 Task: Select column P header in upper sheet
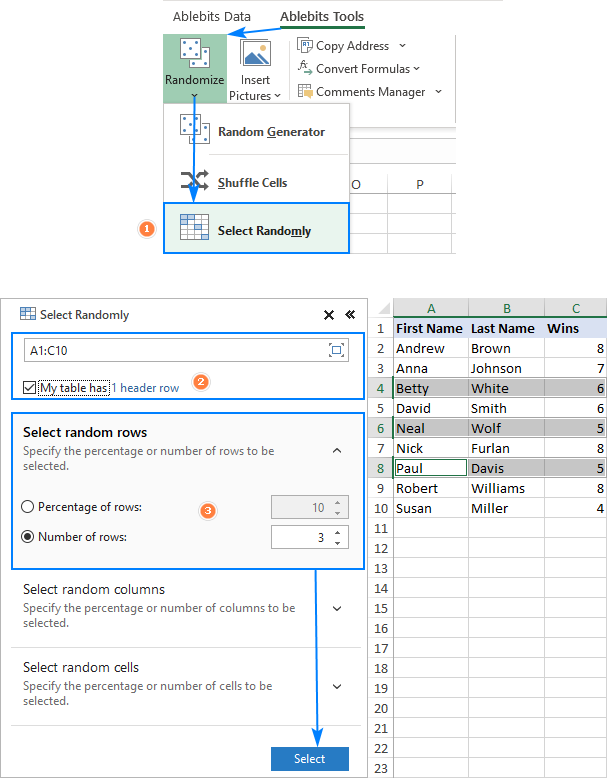(419, 185)
